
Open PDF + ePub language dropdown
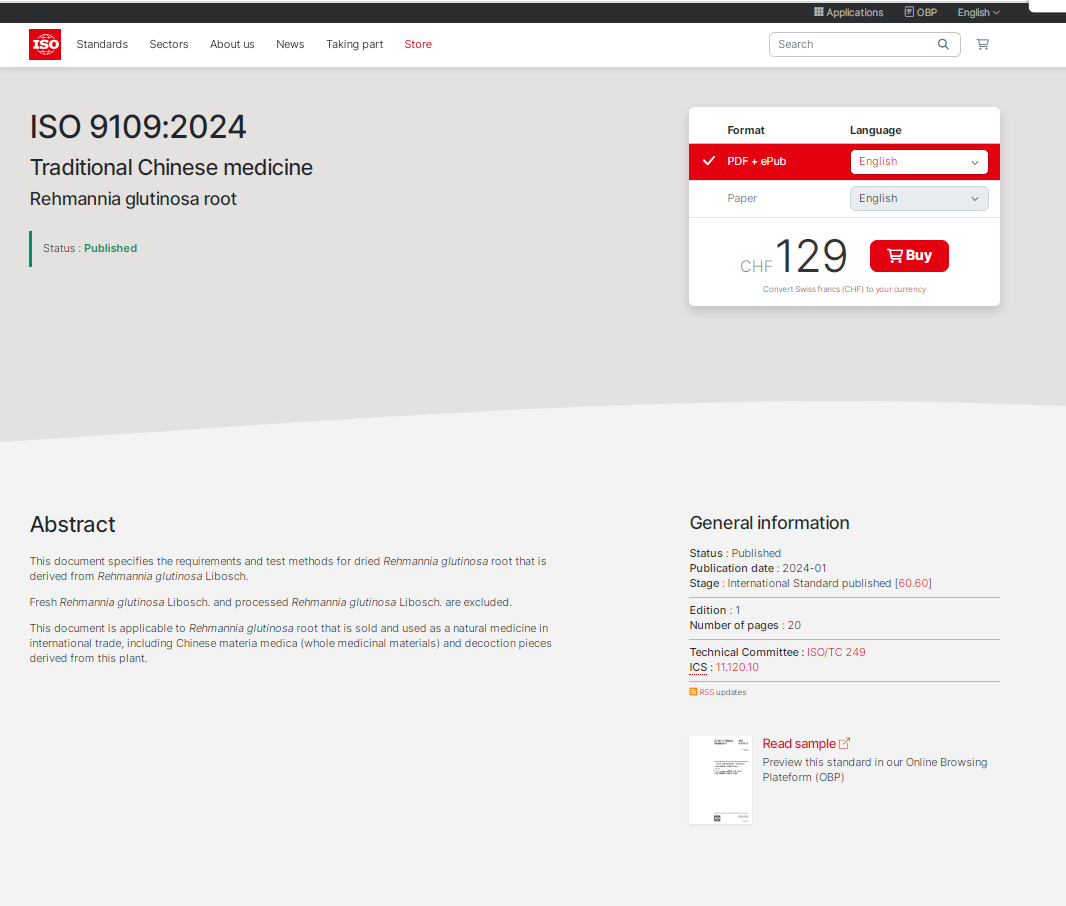pos(918,162)
